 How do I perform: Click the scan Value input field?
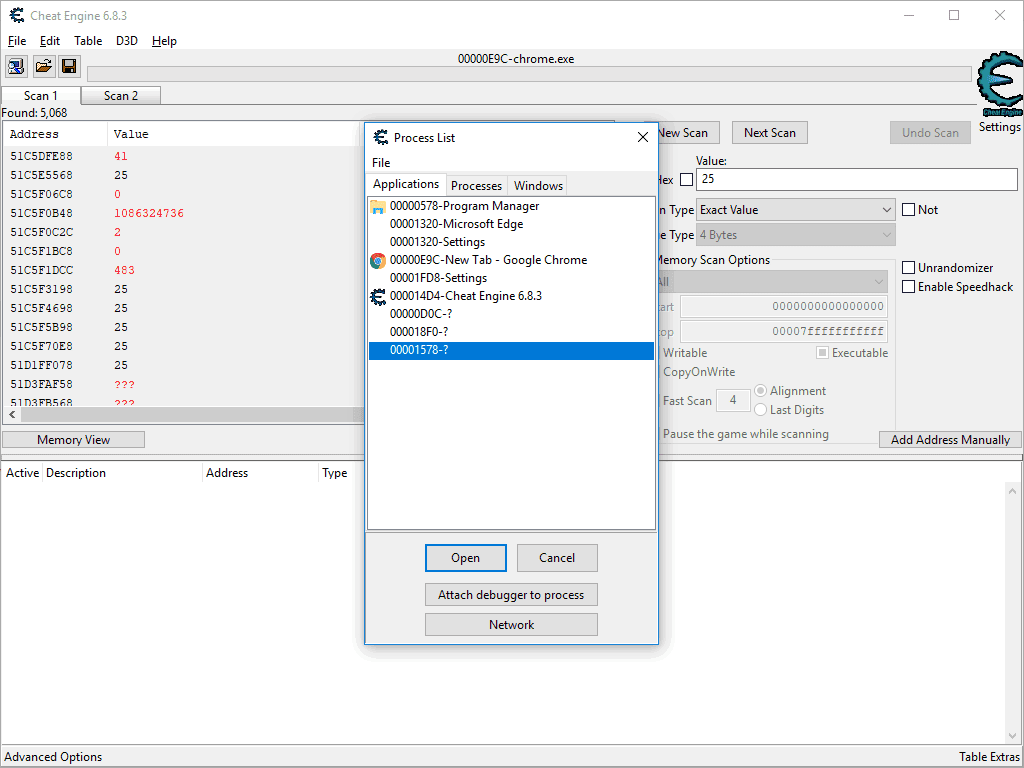[857, 179]
